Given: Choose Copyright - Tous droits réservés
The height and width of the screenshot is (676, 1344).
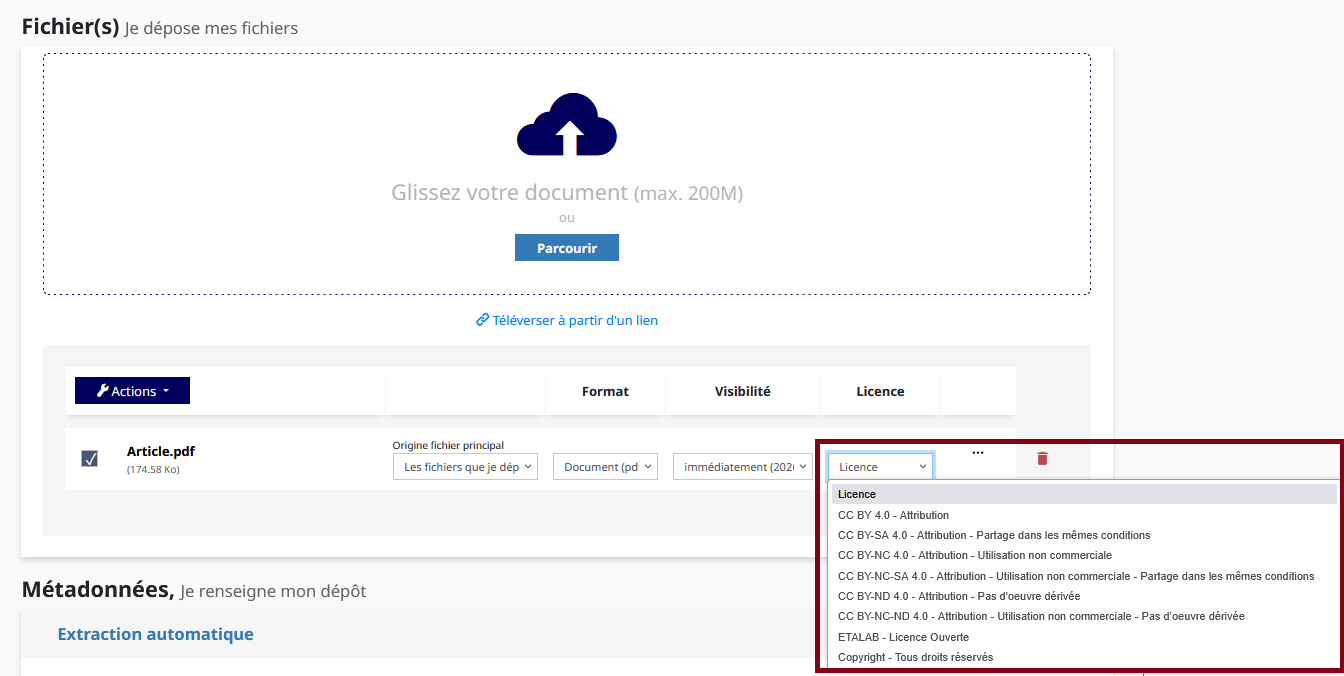Looking at the screenshot, I should tap(915, 657).
